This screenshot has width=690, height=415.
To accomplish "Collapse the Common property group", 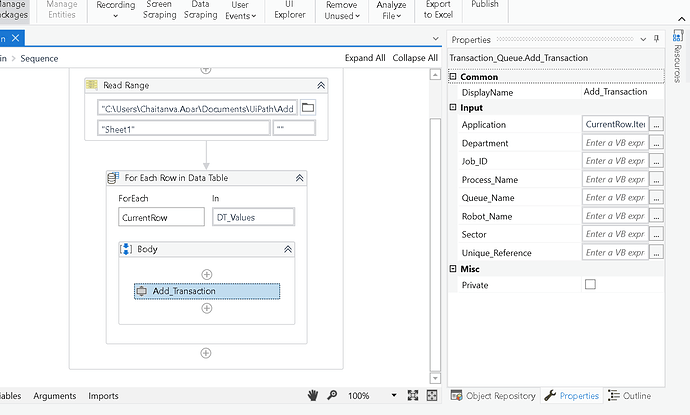I will coord(453,77).
